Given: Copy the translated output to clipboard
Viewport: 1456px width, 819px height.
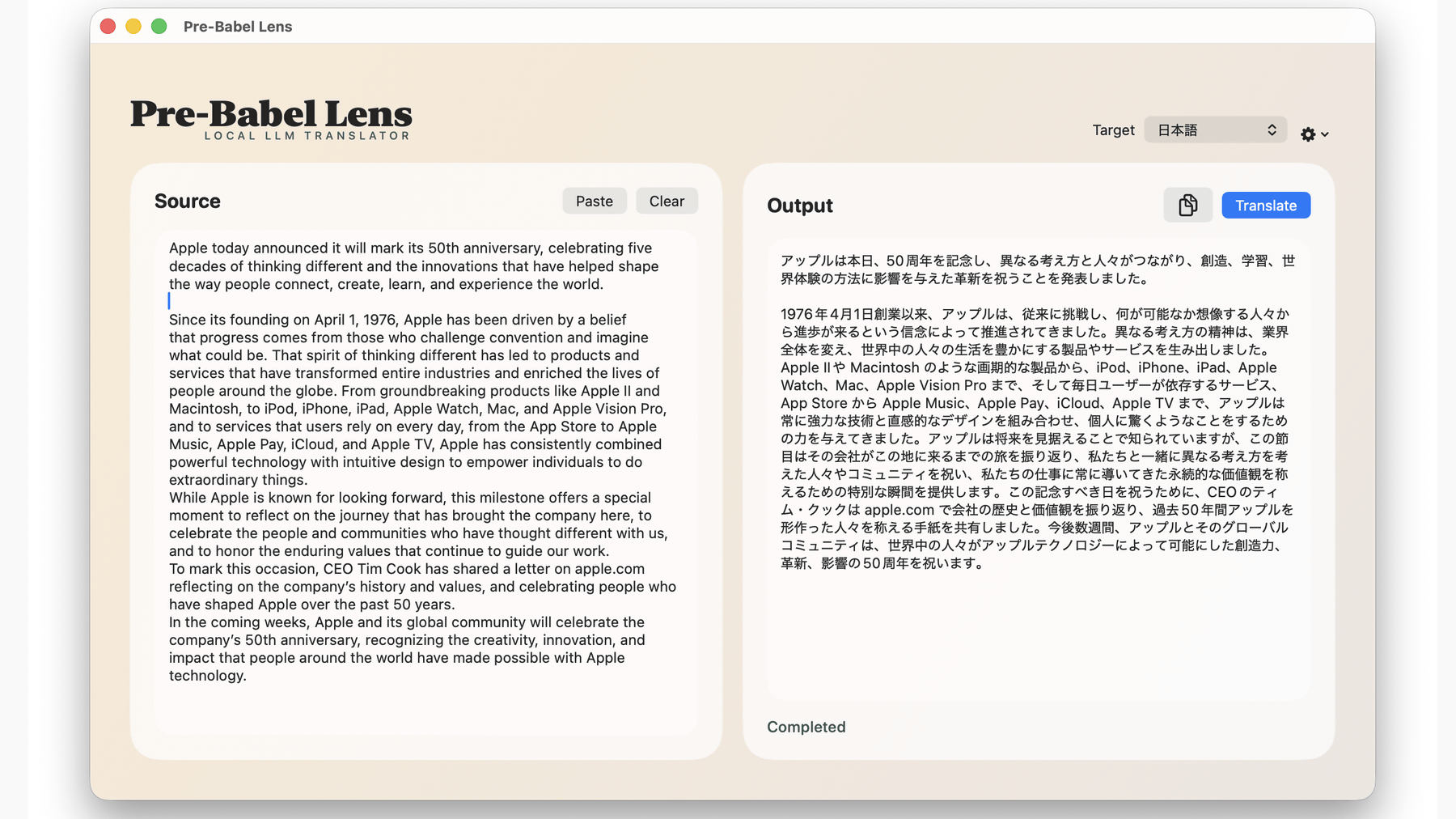Looking at the screenshot, I should [1187, 206].
